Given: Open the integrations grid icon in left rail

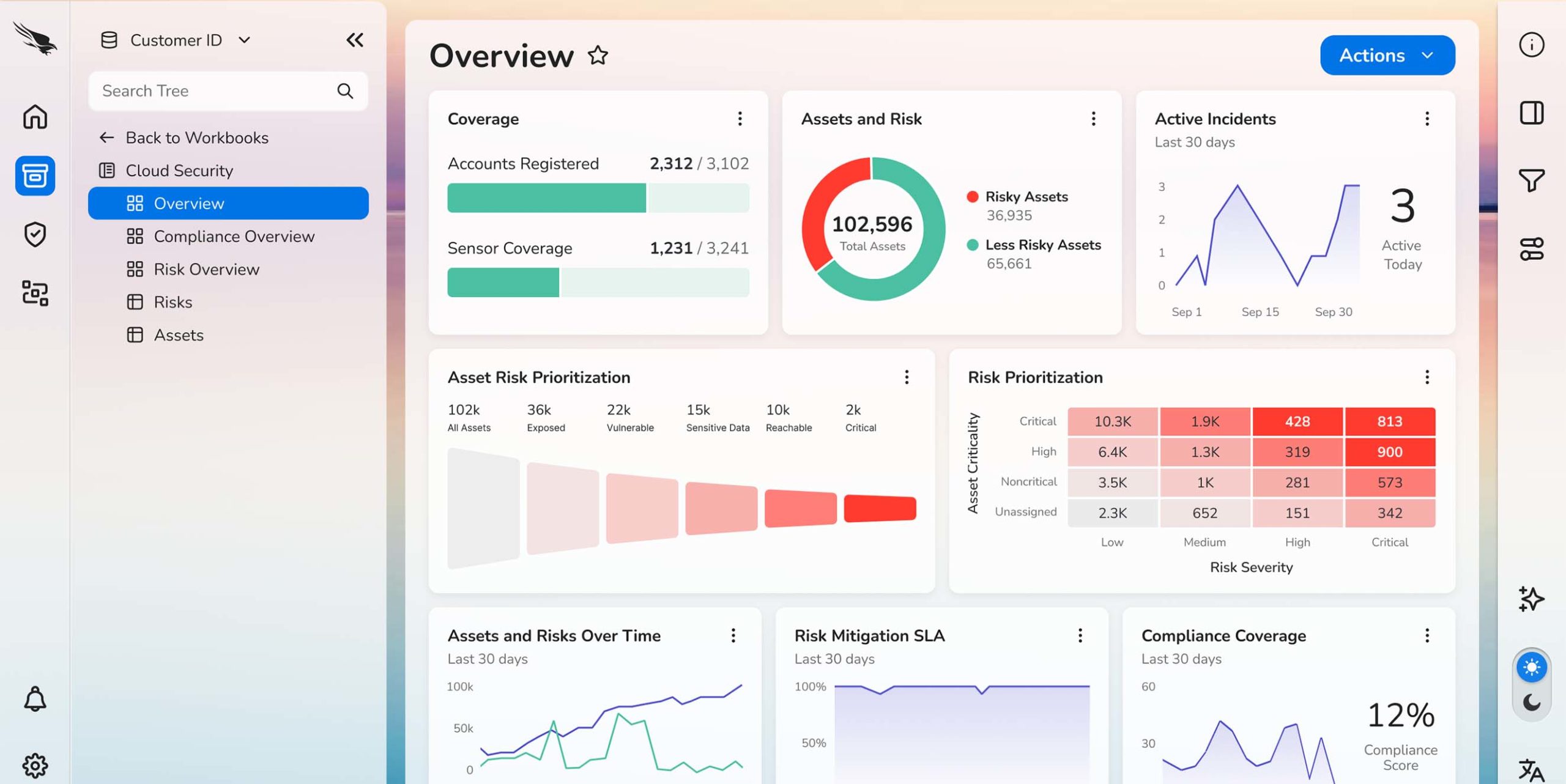Looking at the screenshot, I should pyautogui.click(x=35, y=293).
